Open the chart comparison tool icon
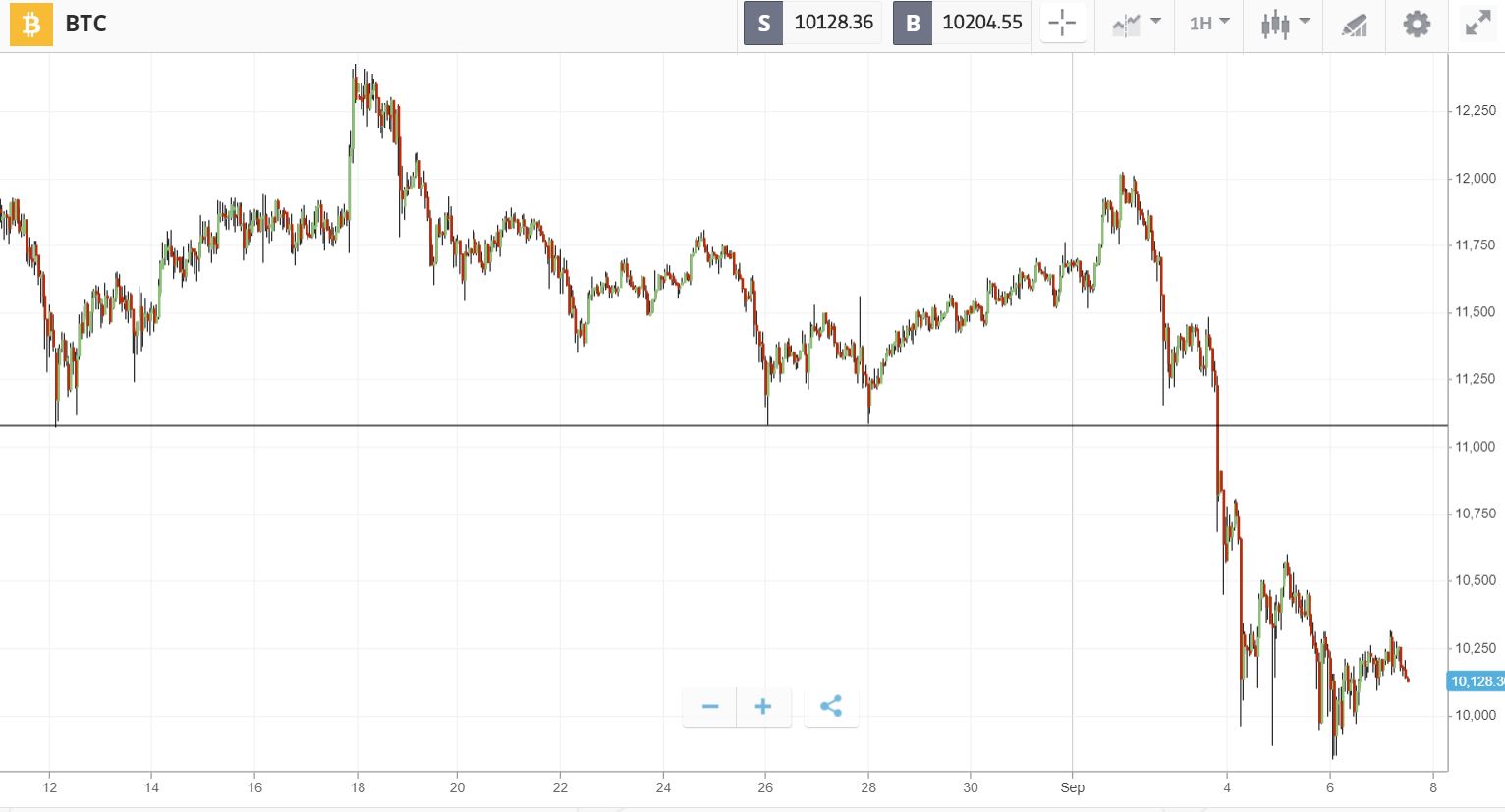The image size is (1505, 812). click(1128, 24)
